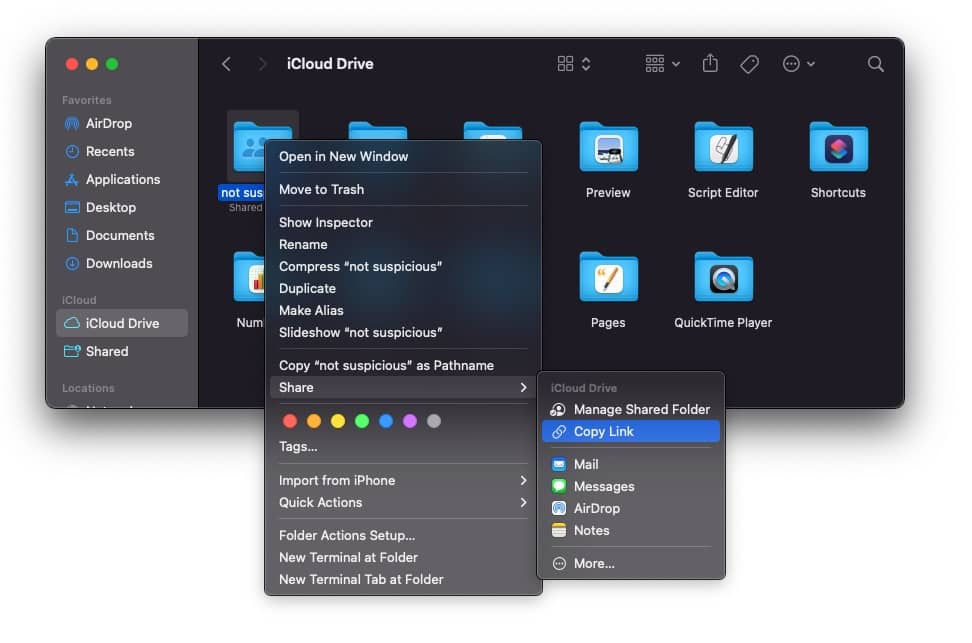Apply the red tag color
This screenshot has height=643, width=972.
(289, 422)
